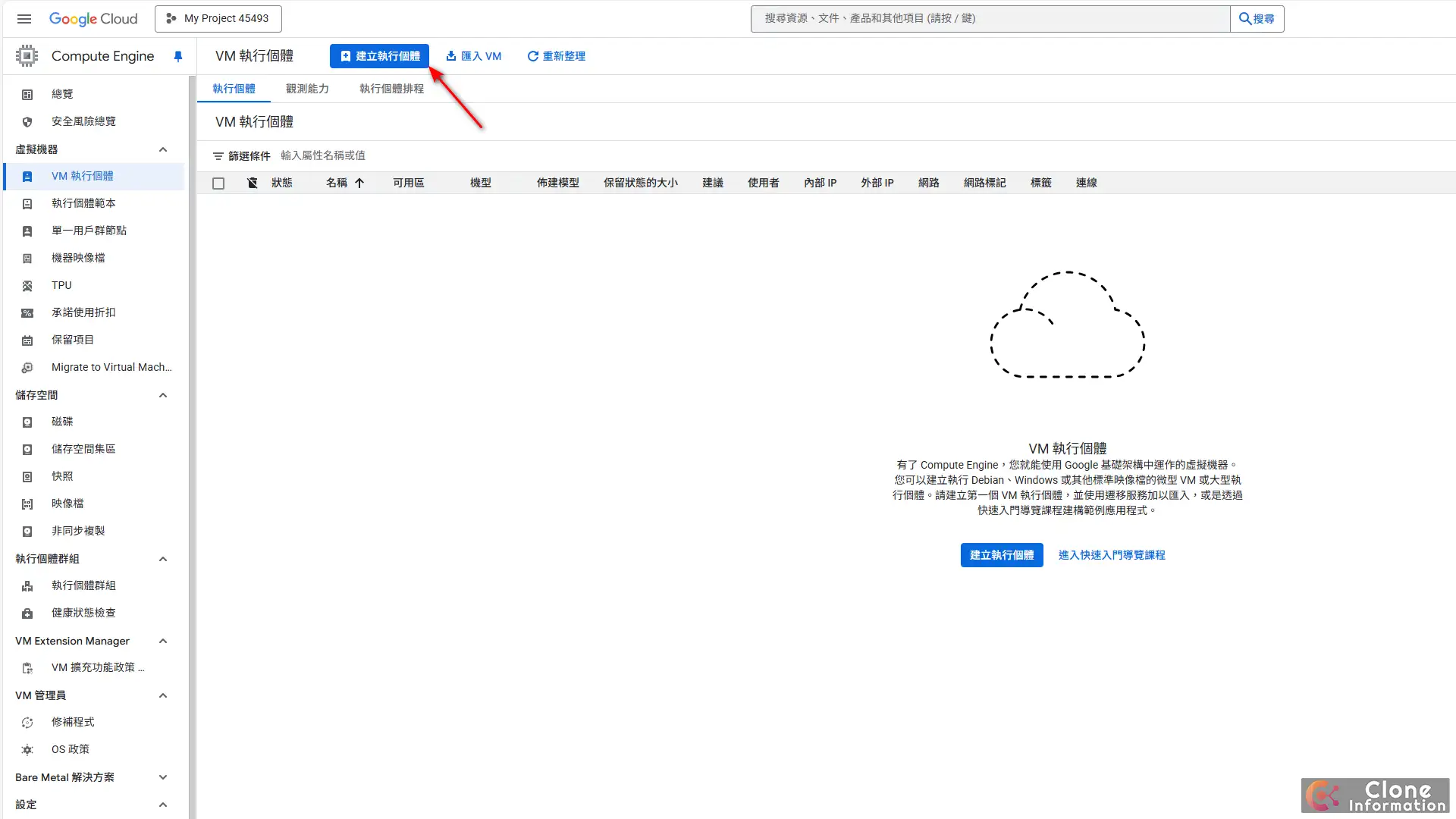Click the VM 擴充功能政策 icon
The width and height of the screenshot is (1456, 819).
pyautogui.click(x=27, y=667)
